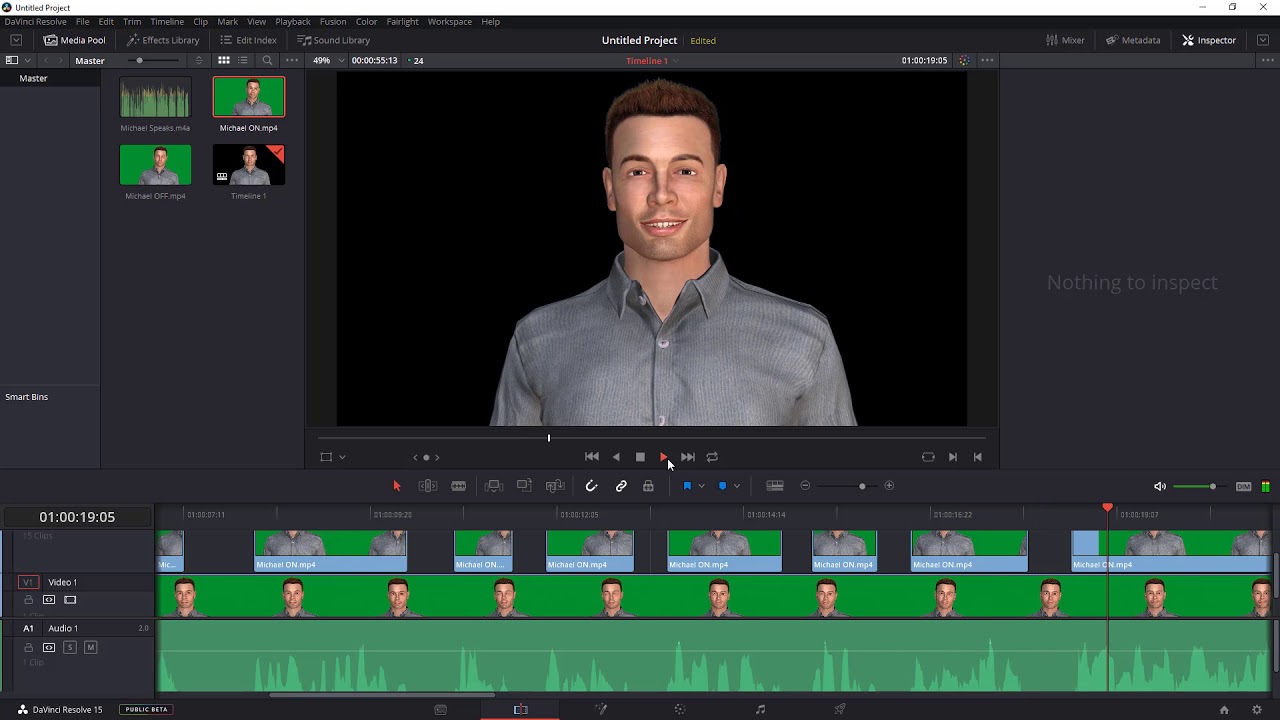Solo the Audio 1 track
1280x720 pixels.
coord(70,647)
